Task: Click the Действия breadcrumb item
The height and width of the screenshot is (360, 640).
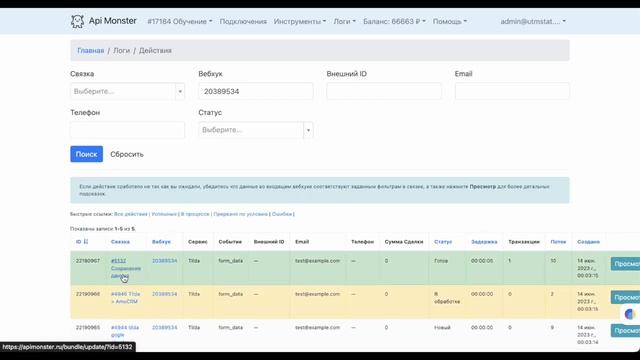Action: click(x=155, y=51)
